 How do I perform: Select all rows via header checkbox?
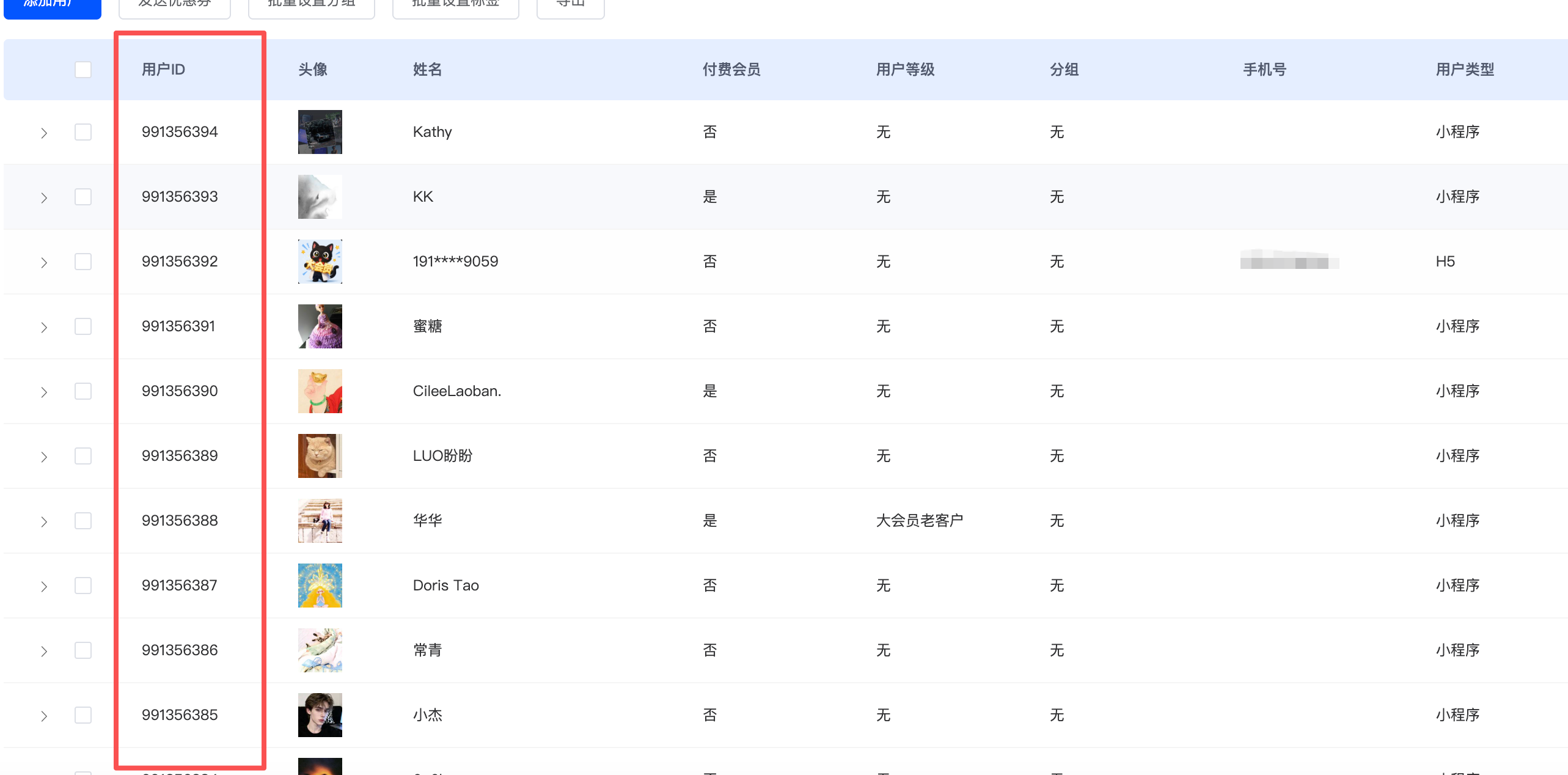[x=83, y=70]
